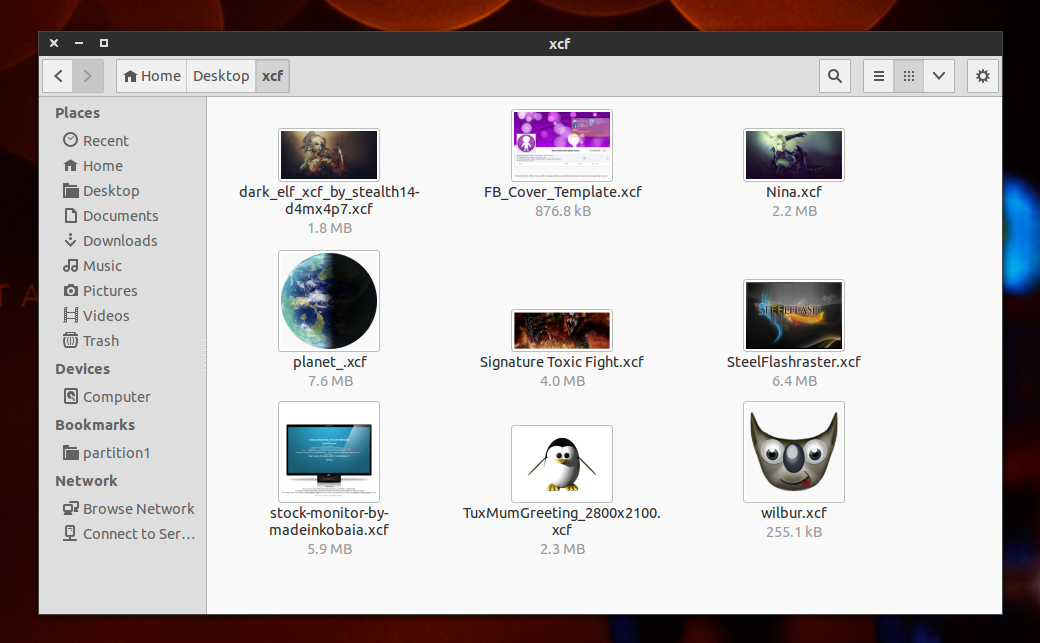Viewport: 1040px width, 643px height.
Task: Open the Home breadcrumb button
Action: [151, 75]
